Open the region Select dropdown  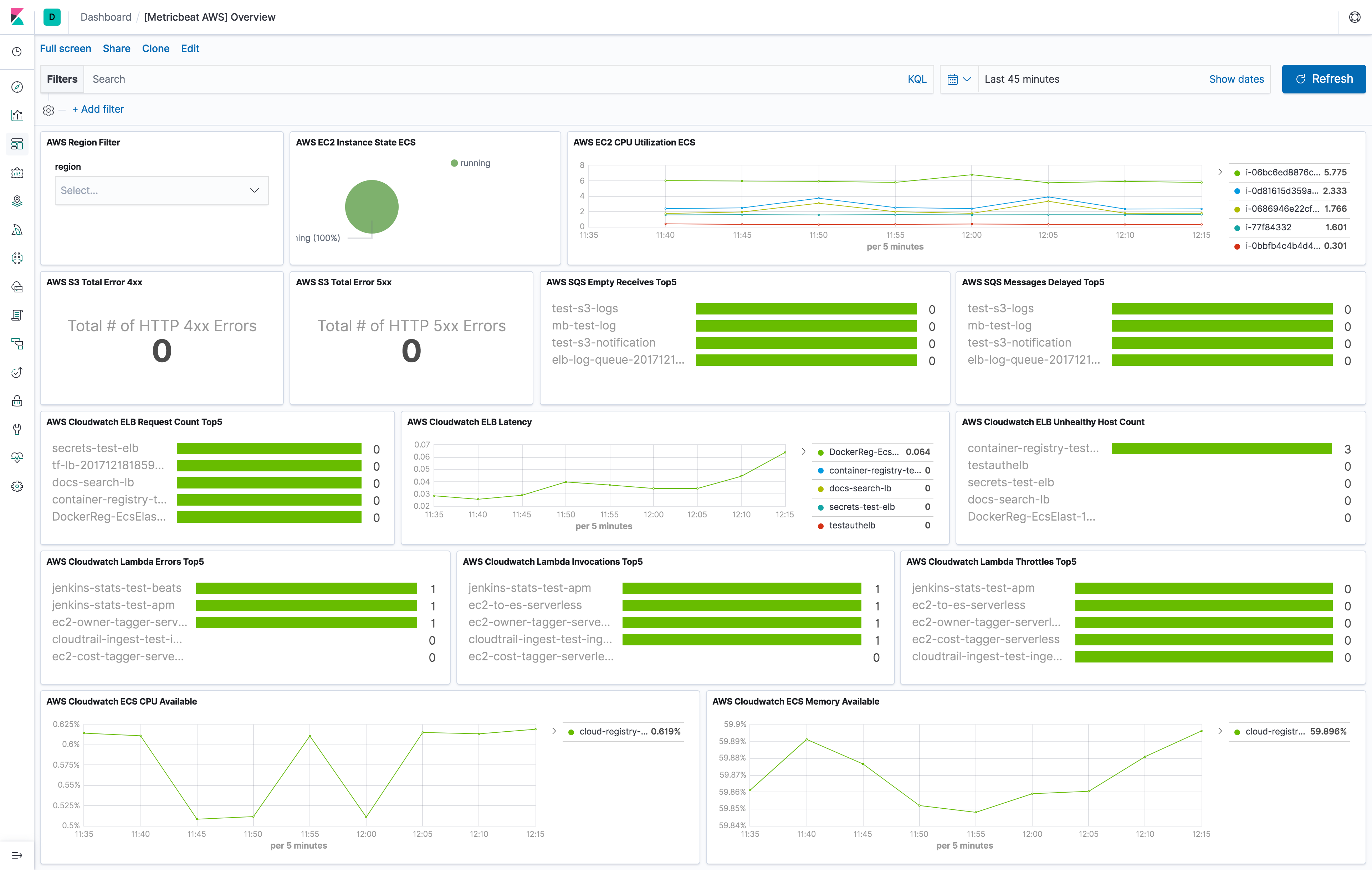tap(161, 190)
